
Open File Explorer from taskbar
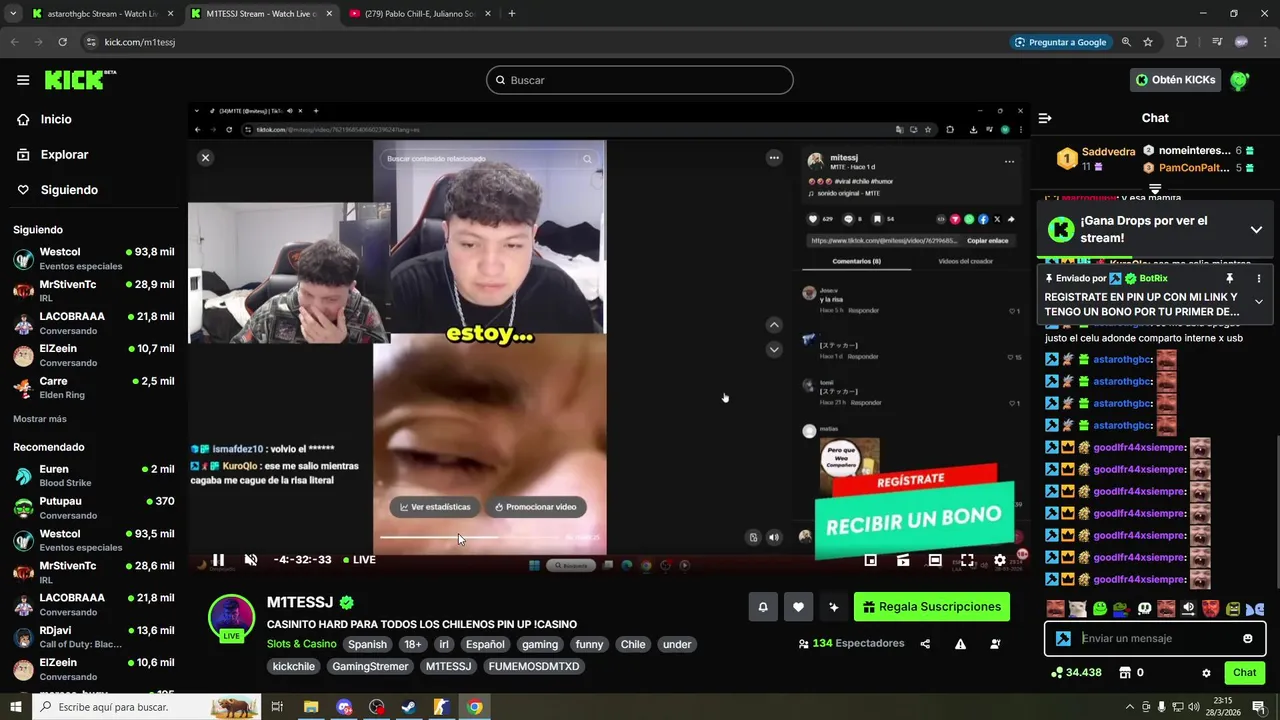tap(311, 707)
